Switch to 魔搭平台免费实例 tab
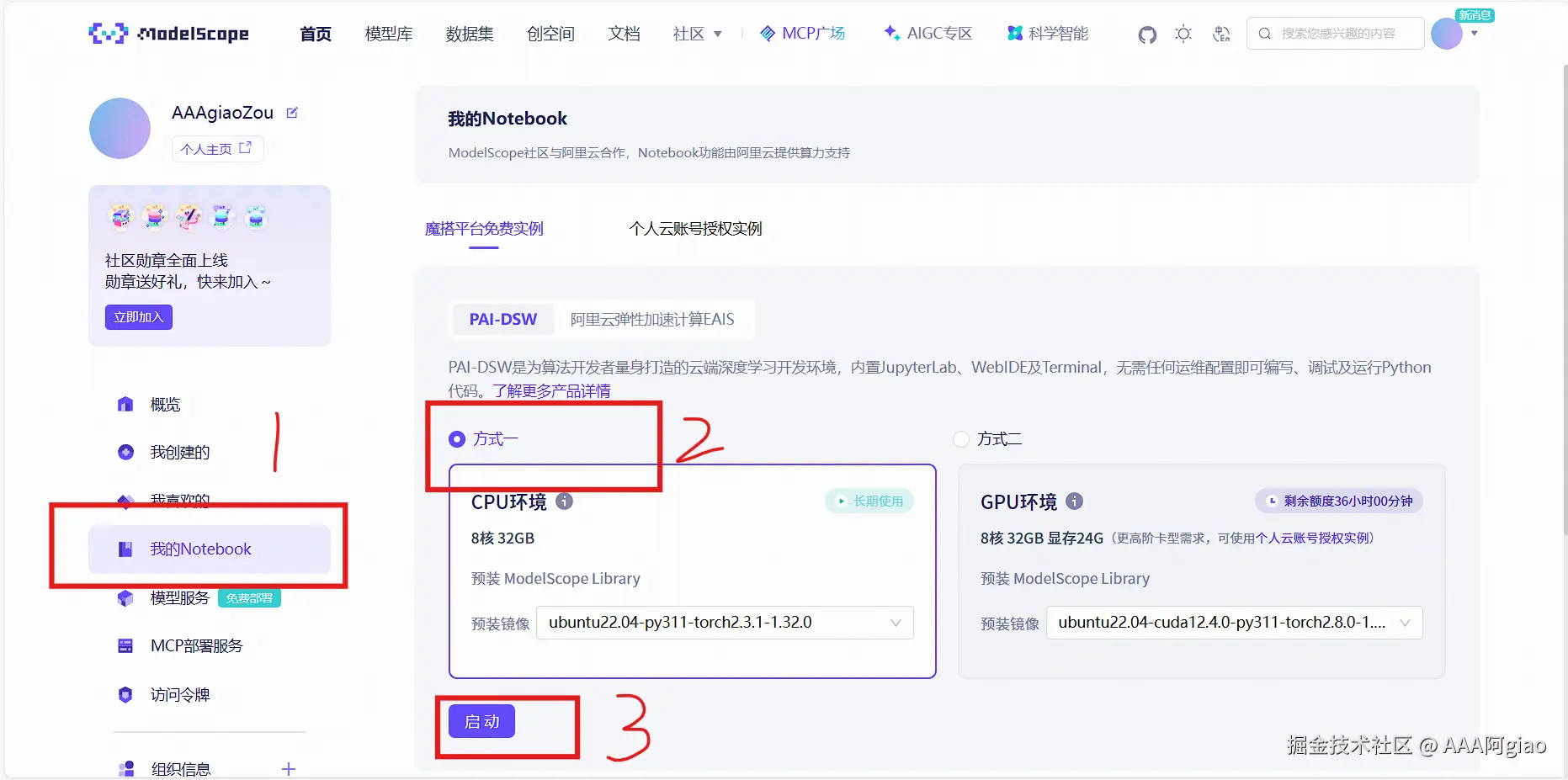 coord(484,229)
